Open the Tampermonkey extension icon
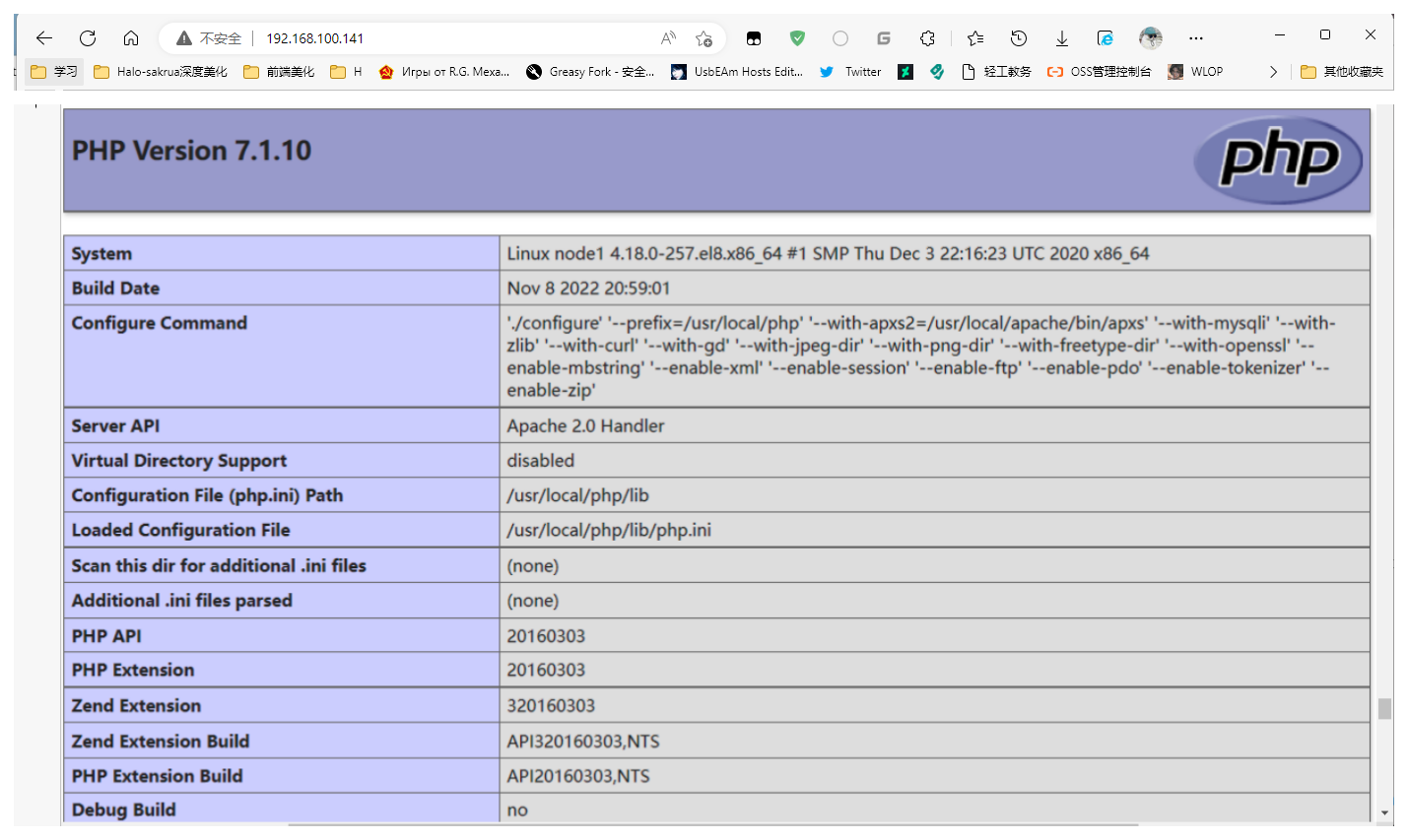The height and width of the screenshot is (840, 1408). [x=754, y=38]
